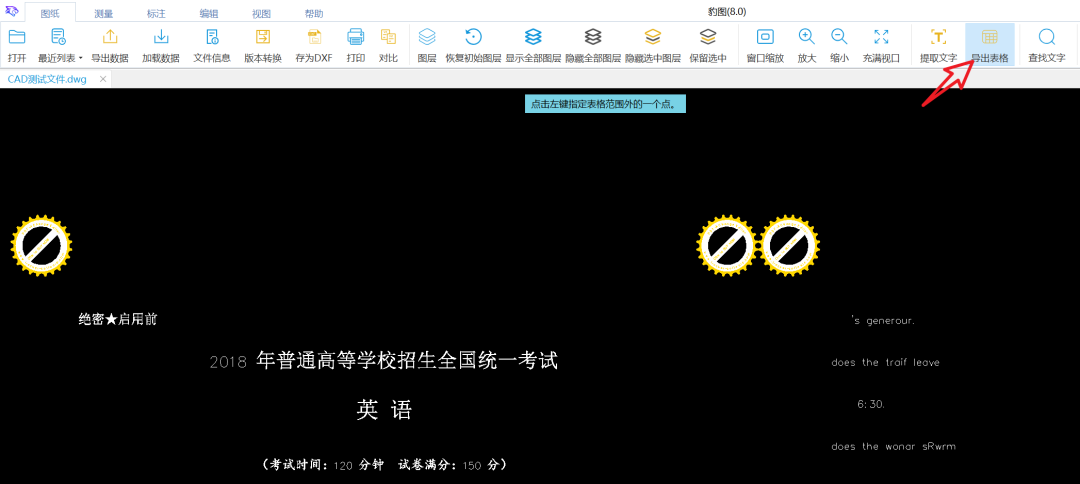This screenshot has height=484, width=1080.
Task: Click 恢复初始图层 restore layers icon
Action: click(x=473, y=37)
